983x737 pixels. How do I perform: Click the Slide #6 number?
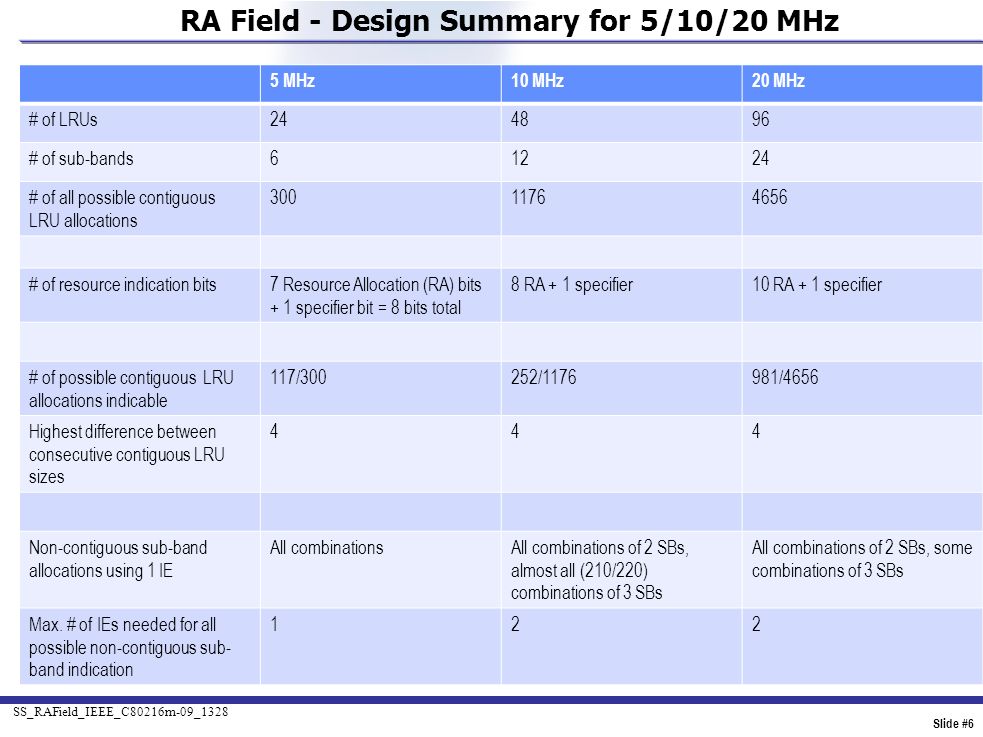953,723
